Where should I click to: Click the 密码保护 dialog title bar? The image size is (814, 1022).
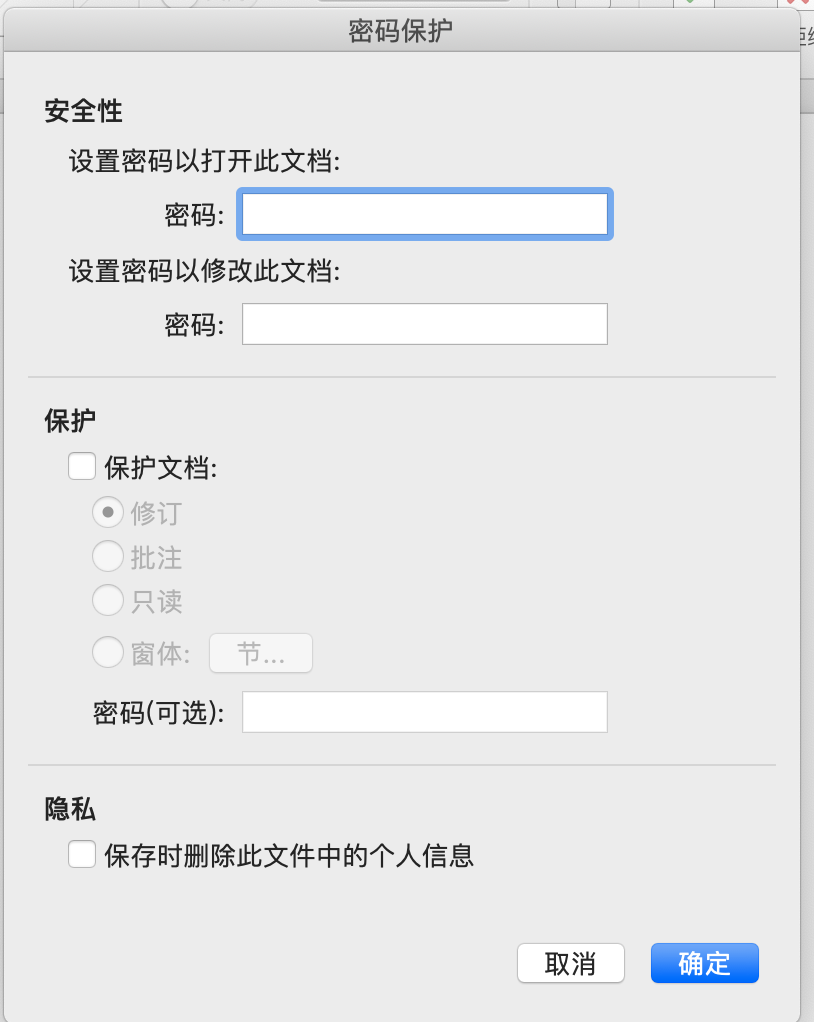[401, 31]
